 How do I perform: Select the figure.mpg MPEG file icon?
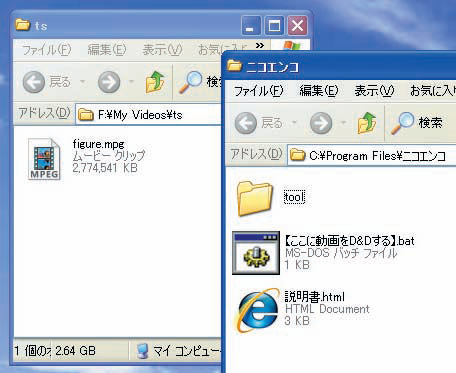(x=44, y=160)
